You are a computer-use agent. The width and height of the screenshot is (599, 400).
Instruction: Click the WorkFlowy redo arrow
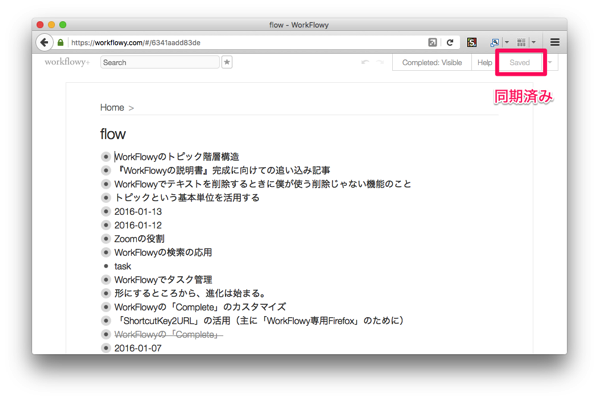[x=380, y=62]
